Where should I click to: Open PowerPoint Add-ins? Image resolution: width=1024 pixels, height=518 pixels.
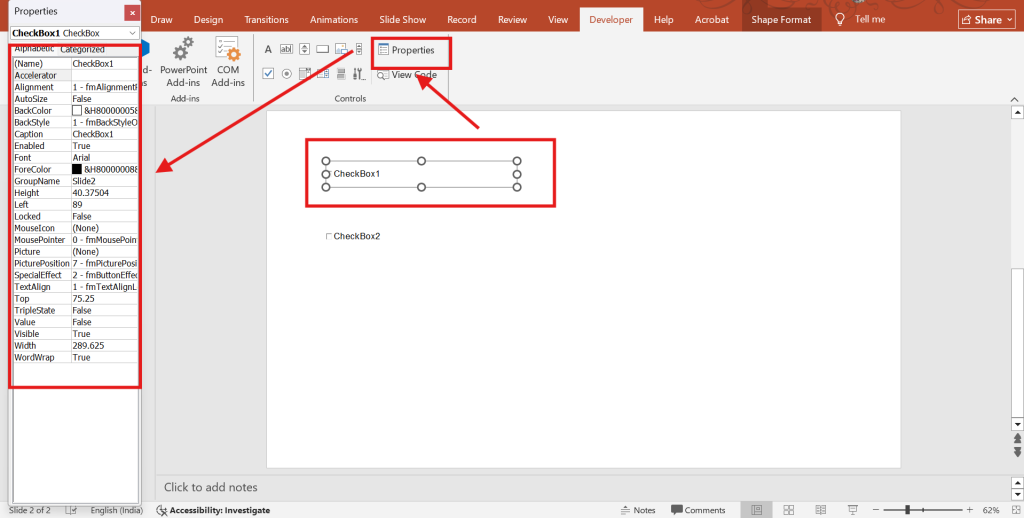(x=184, y=62)
